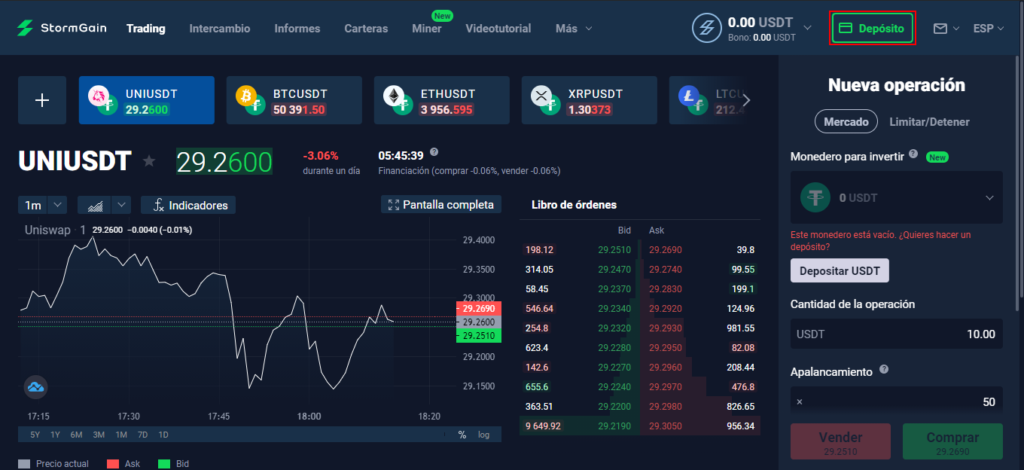1024x470 pixels.
Task: Click the 9 649.92 volume in order book
Action: point(544,426)
